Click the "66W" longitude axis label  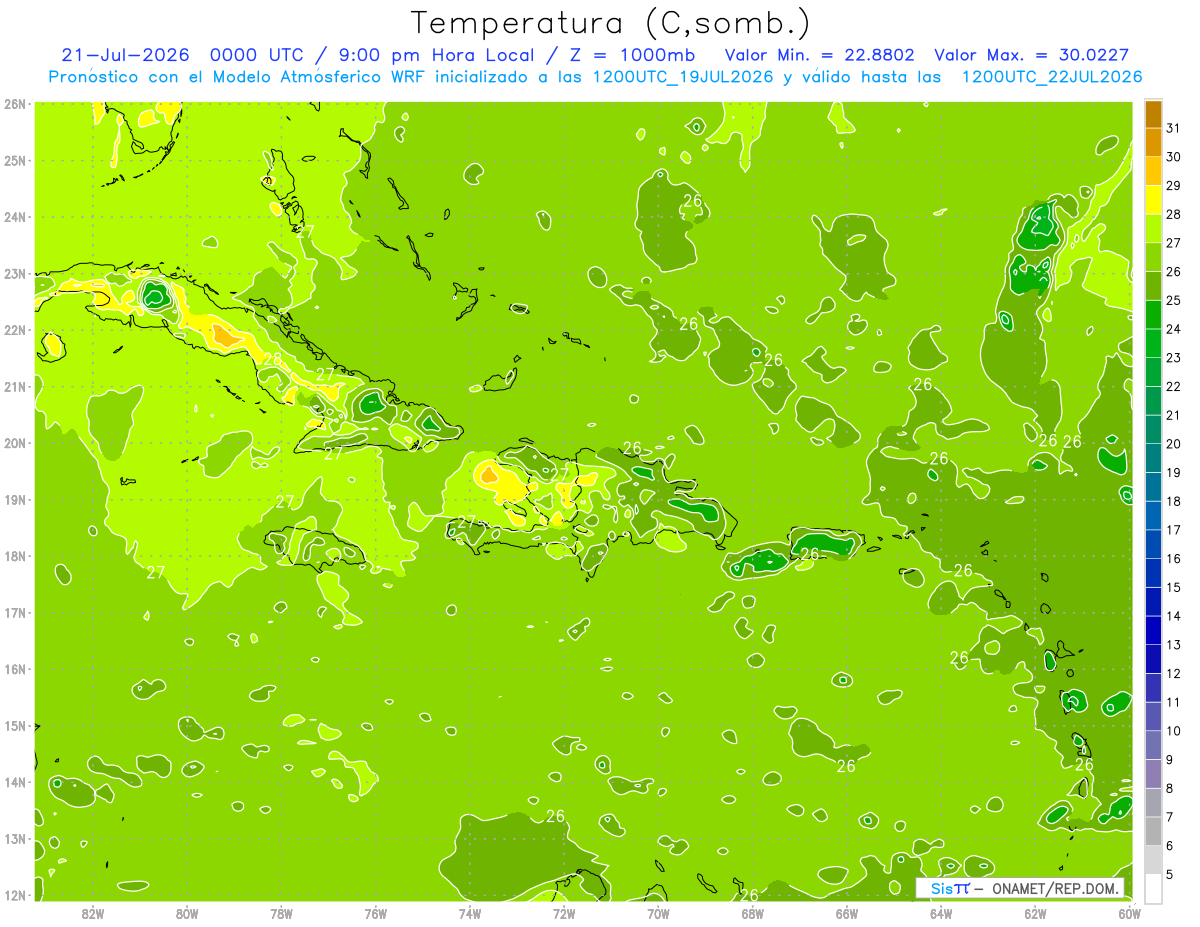[x=847, y=913]
